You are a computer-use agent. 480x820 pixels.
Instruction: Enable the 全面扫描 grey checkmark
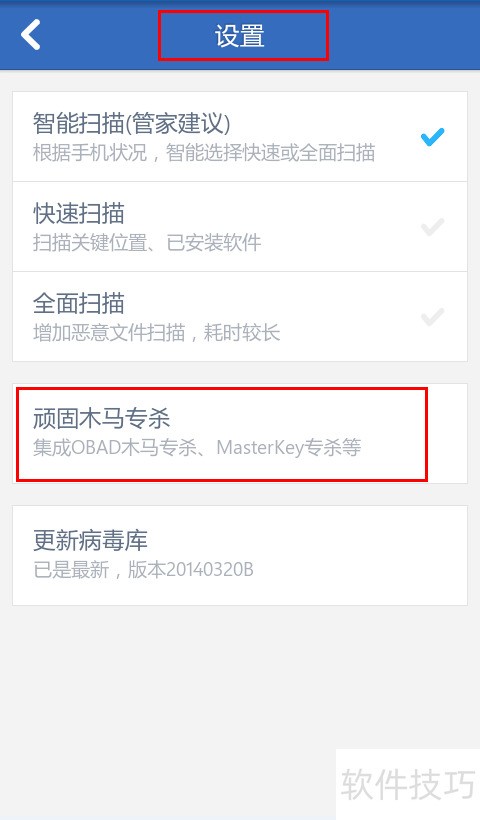pos(432,317)
